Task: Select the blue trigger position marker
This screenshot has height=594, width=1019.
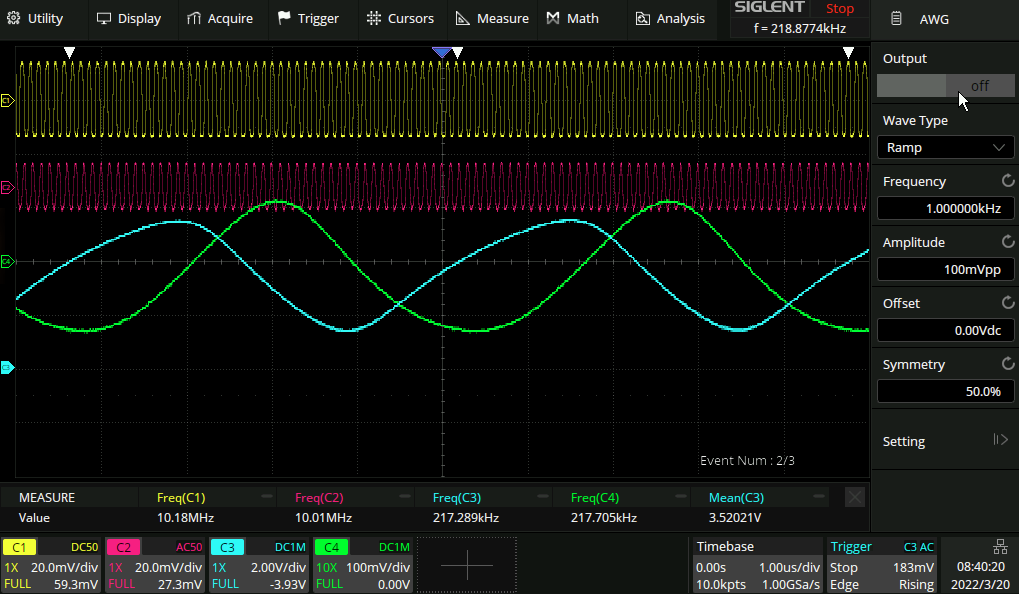Action: coord(441,51)
